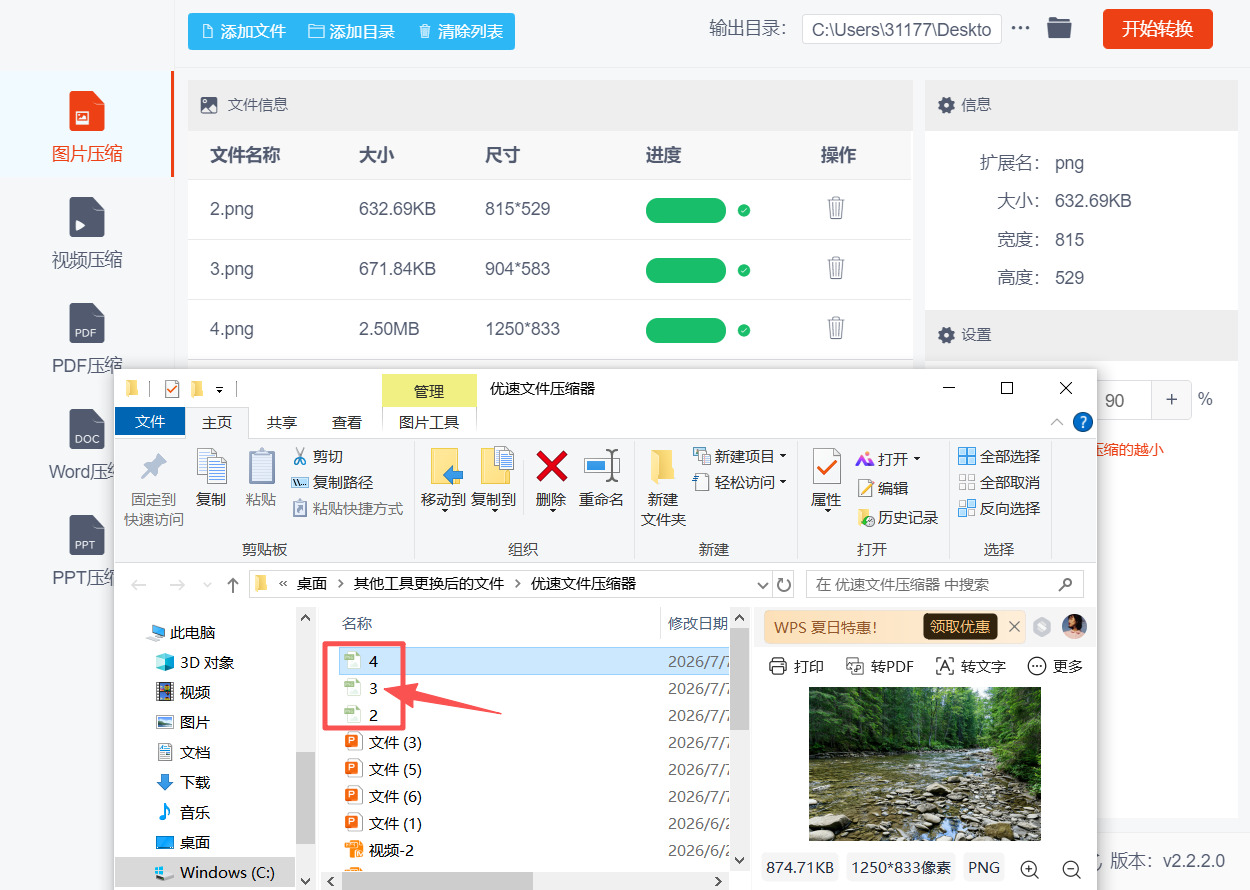This screenshot has height=890, width=1250.
Task: Click the progress bar of 4.png
Action: tap(686, 330)
